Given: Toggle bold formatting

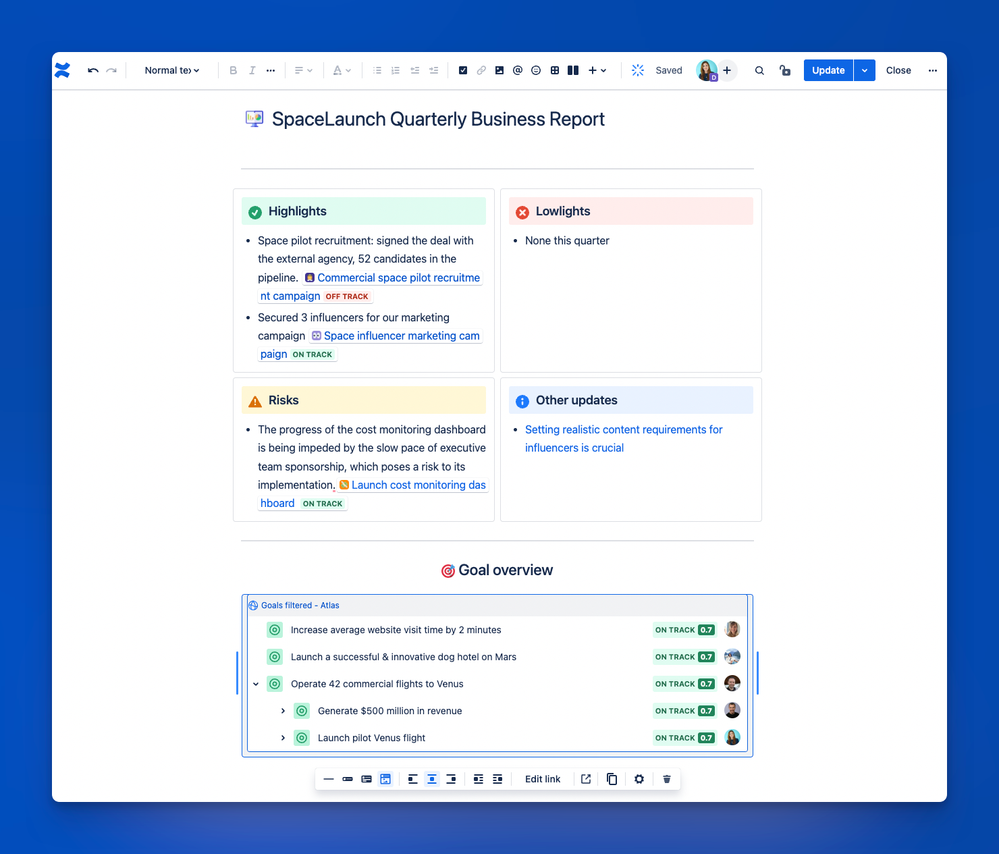Looking at the screenshot, I should [x=232, y=70].
